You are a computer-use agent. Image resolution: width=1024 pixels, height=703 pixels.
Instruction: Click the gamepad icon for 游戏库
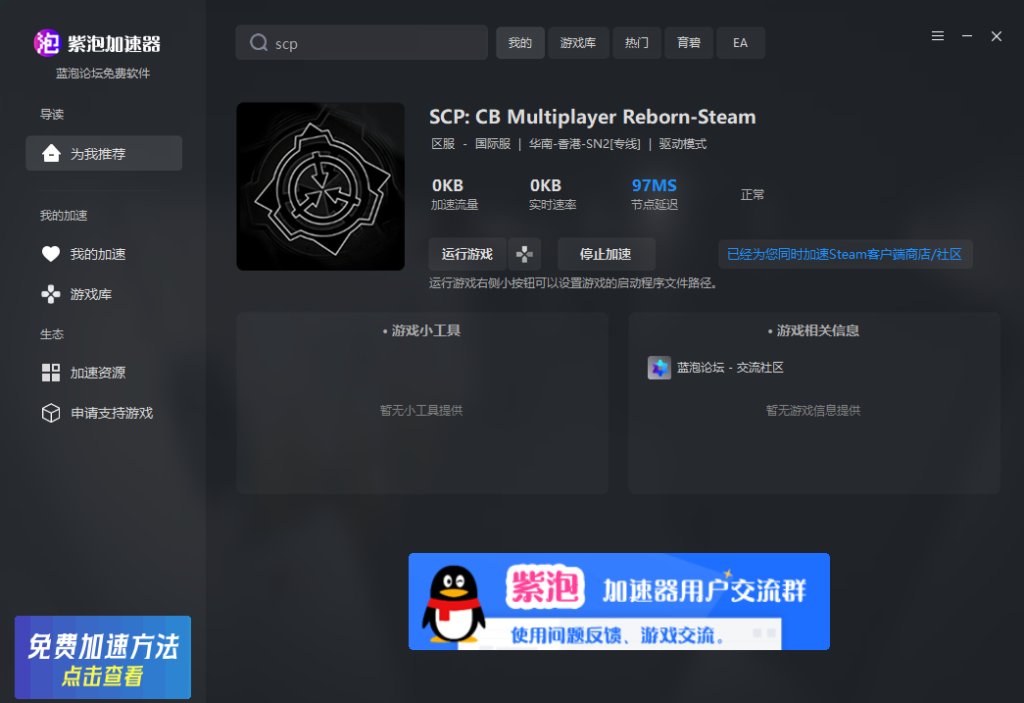[x=51, y=295]
